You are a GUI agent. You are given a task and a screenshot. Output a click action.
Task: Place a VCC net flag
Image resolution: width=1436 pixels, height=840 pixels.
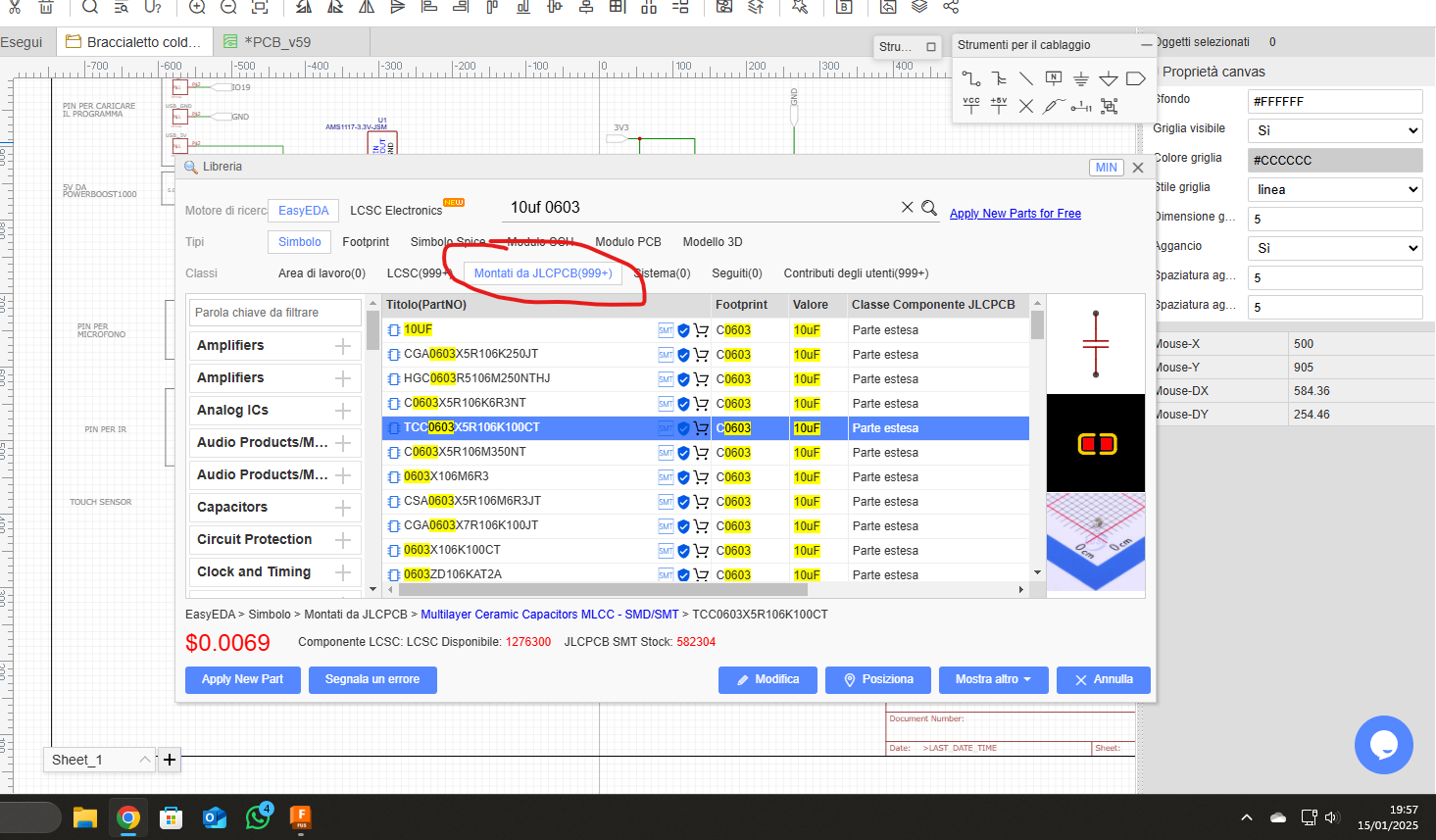(971, 106)
